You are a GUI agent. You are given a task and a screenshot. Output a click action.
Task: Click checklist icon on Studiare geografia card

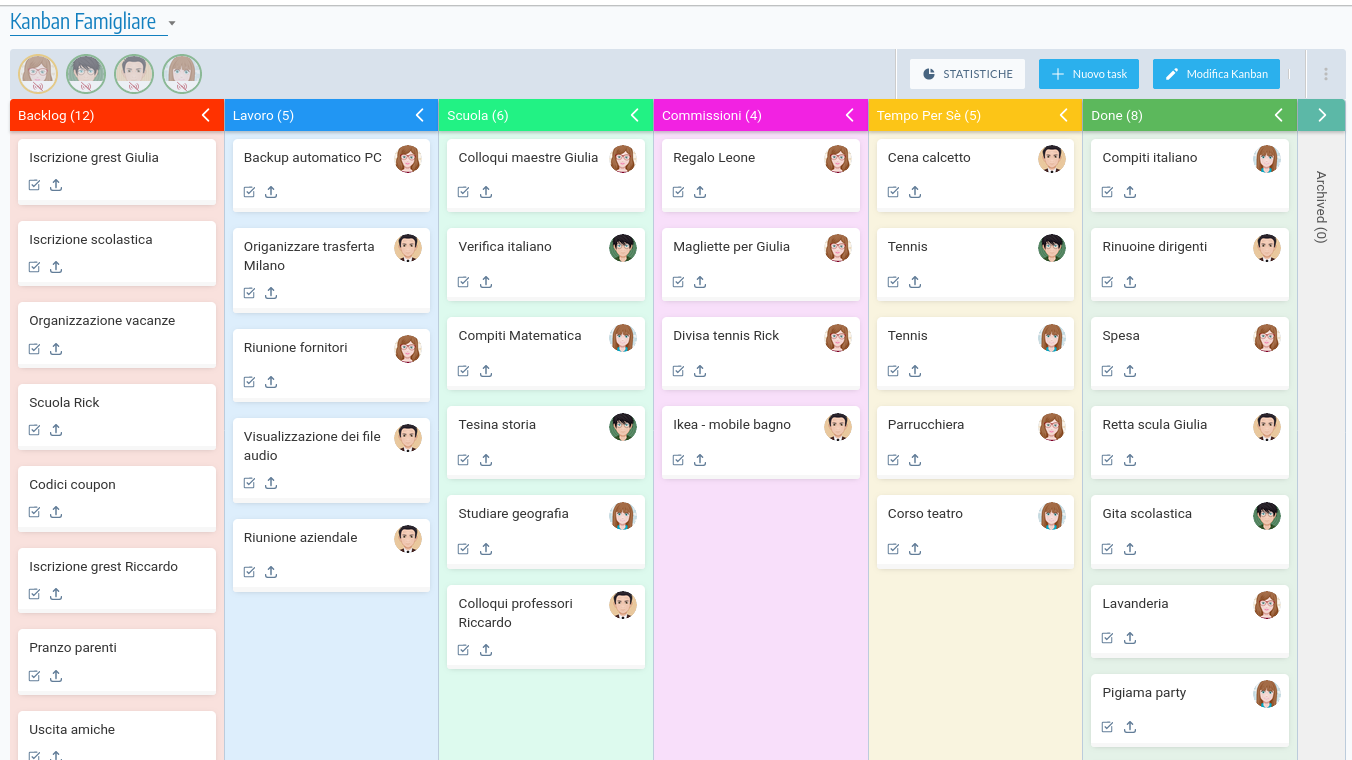463,549
